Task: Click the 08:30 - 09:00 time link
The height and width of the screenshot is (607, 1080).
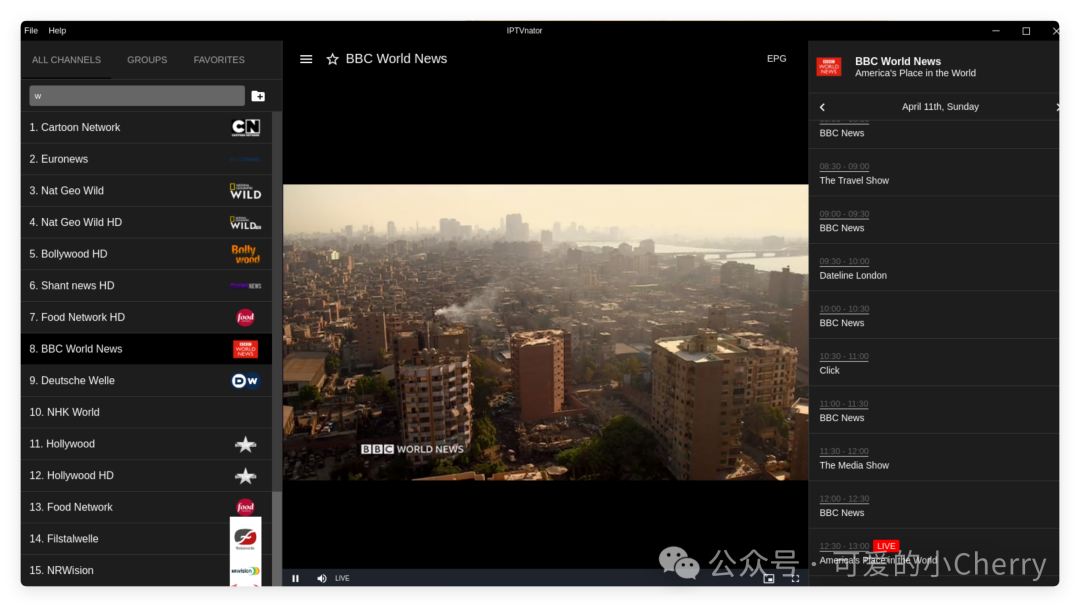Action: [844, 166]
